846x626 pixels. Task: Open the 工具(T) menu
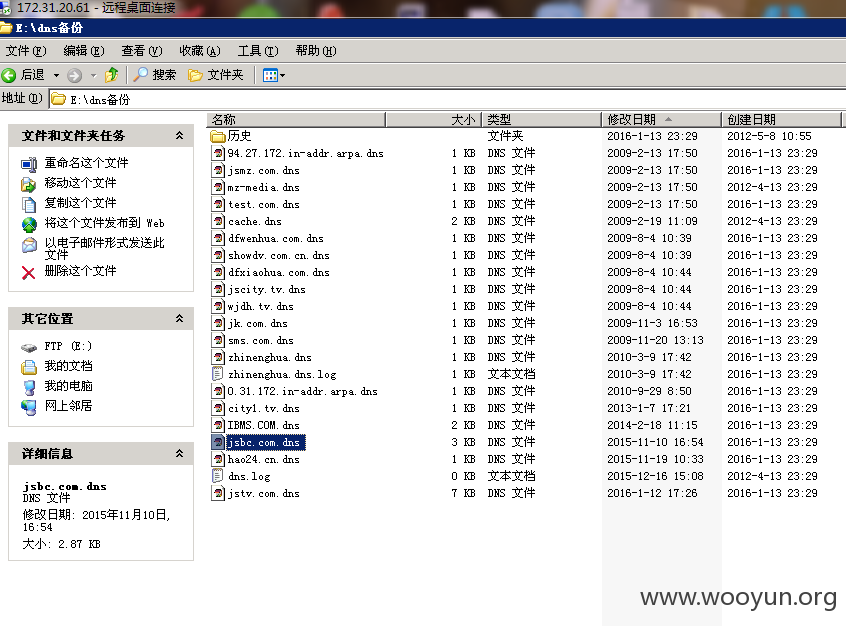[258, 51]
